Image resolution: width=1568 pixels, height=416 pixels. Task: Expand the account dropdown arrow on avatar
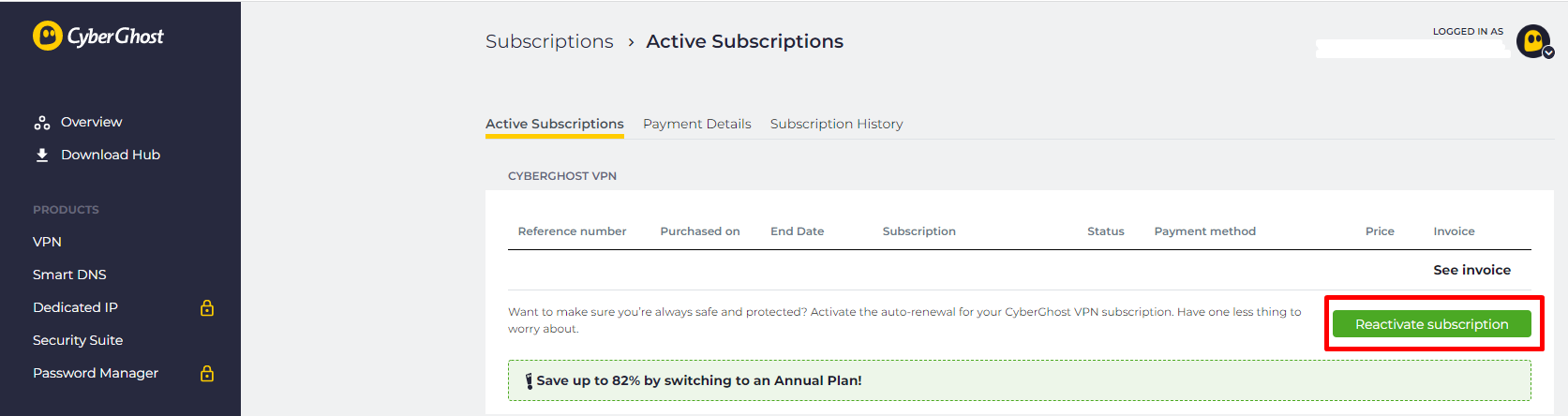pos(1548,52)
